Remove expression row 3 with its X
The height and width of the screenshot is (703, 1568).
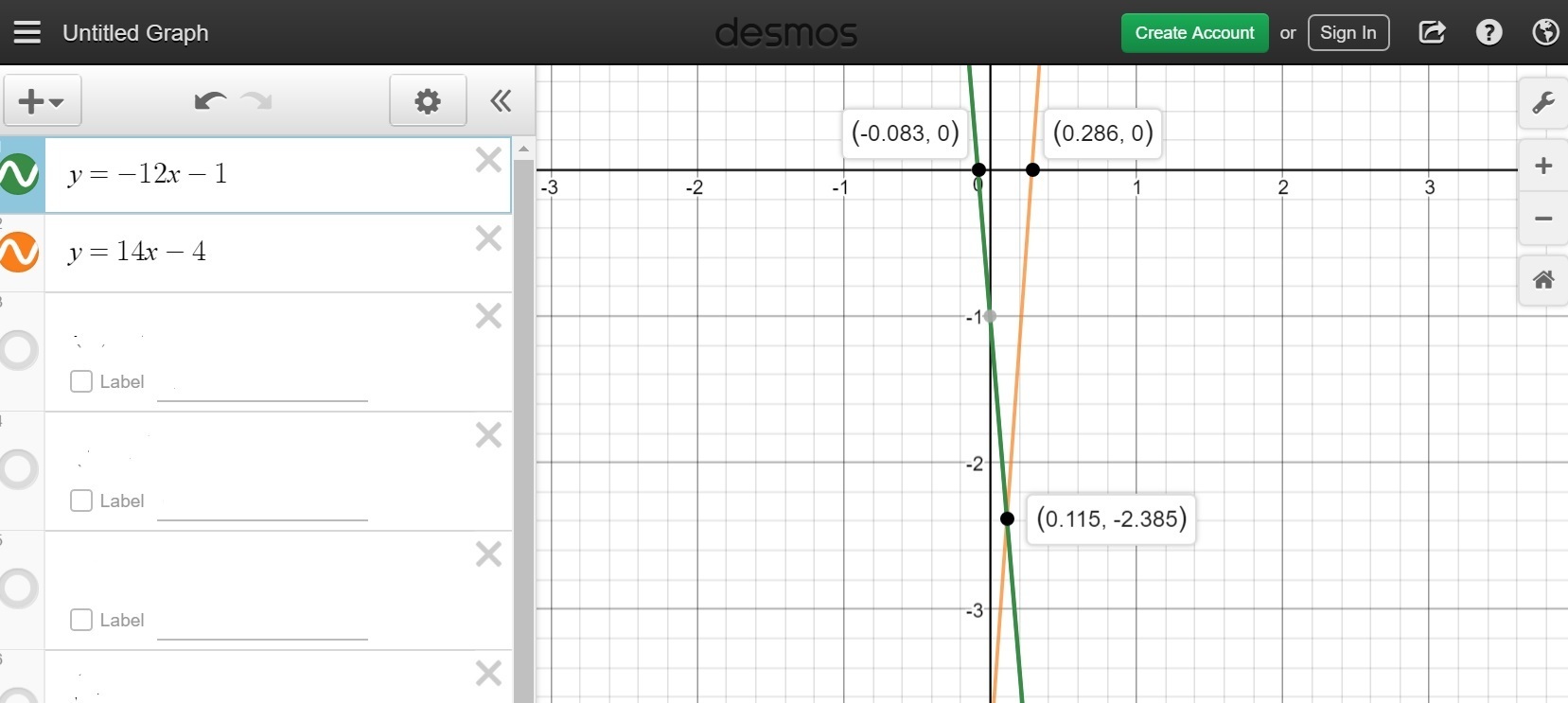(x=488, y=315)
